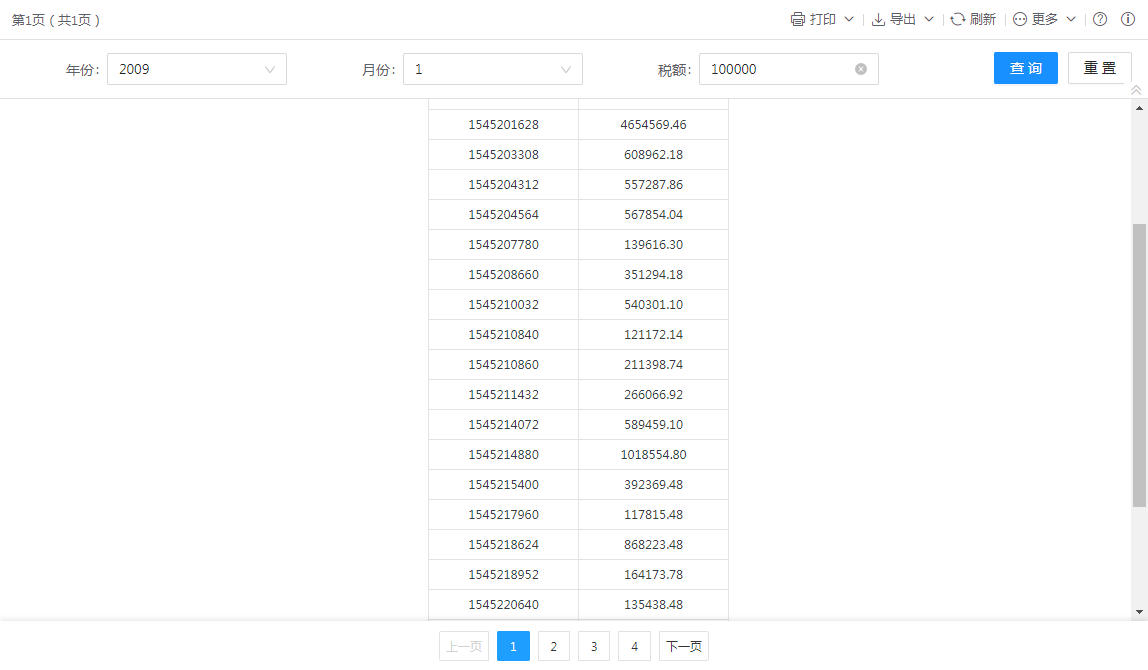Select table cell 1545214880
The width and height of the screenshot is (1148, 670).
503,455
